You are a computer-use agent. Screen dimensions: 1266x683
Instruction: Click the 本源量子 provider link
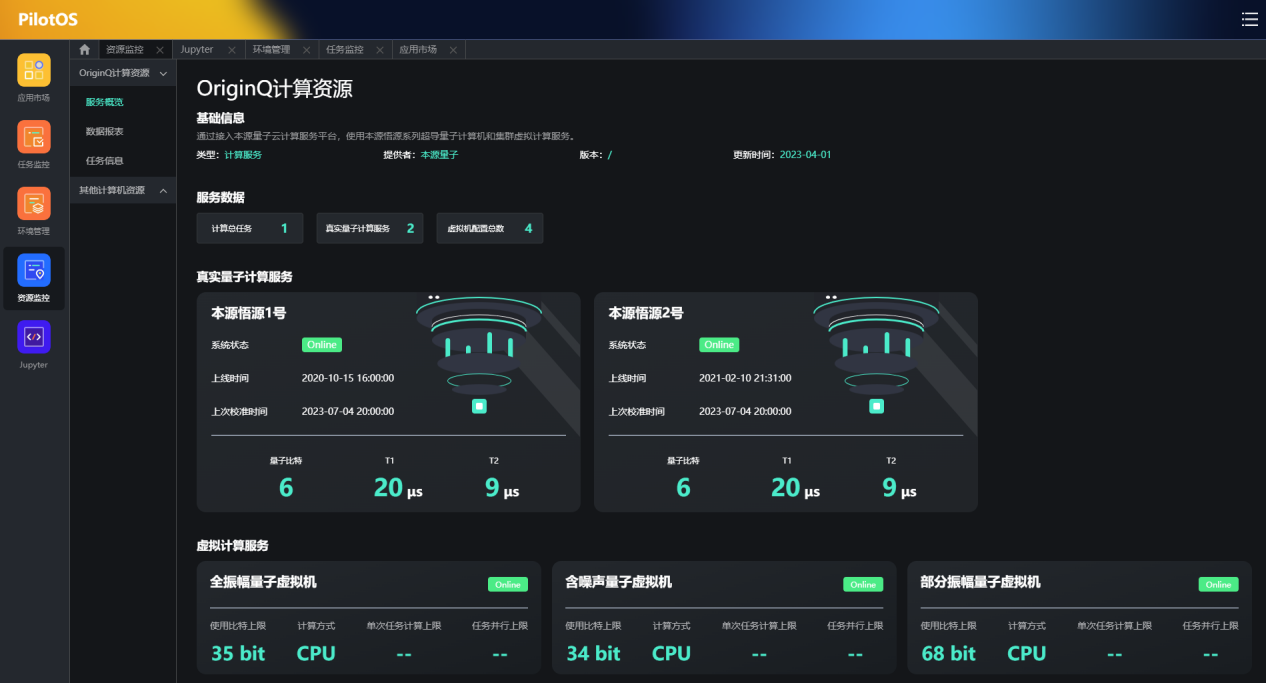point(439,155)
